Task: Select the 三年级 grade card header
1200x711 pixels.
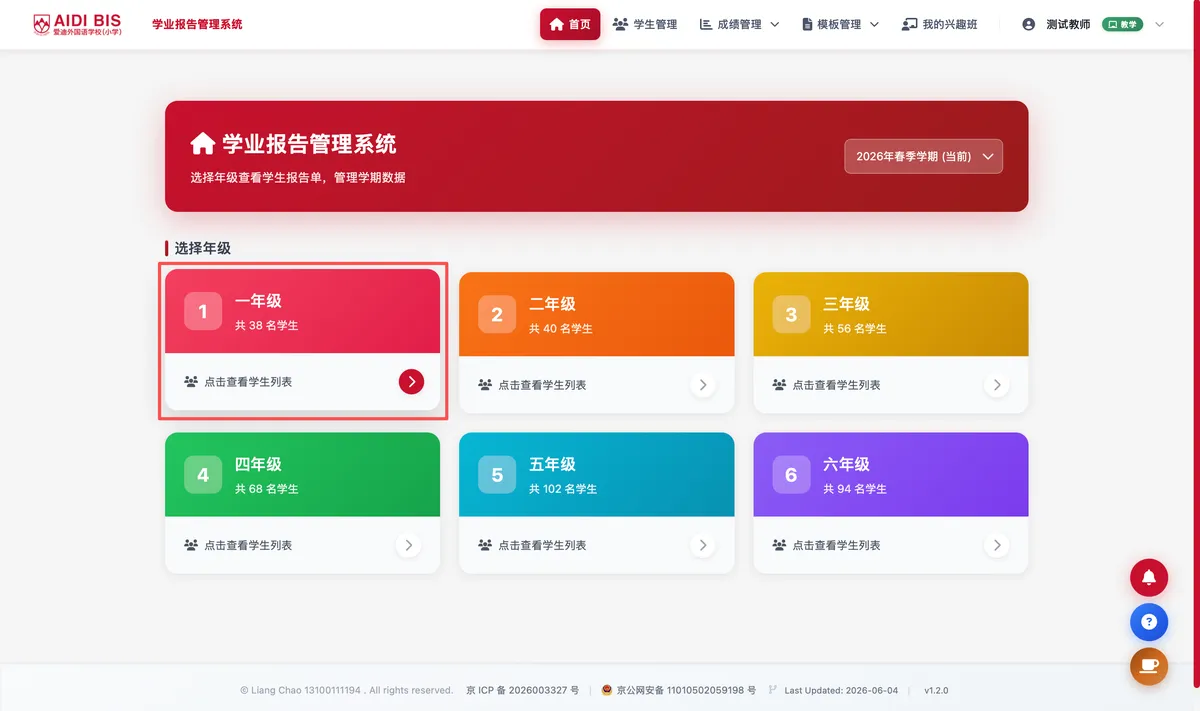Action: pyautogui.click(x=891, y=314)
